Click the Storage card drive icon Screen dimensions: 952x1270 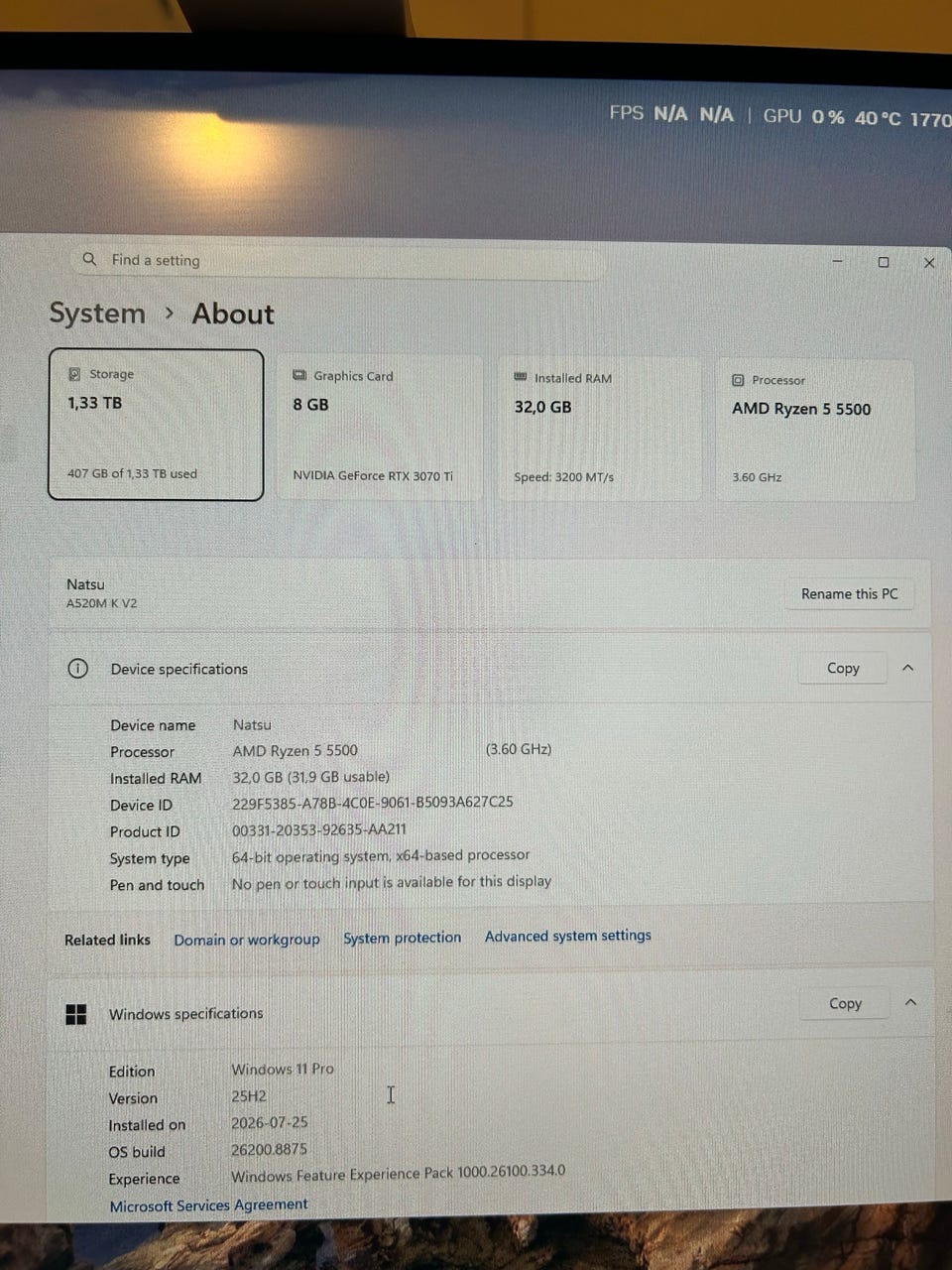(74, 374)
